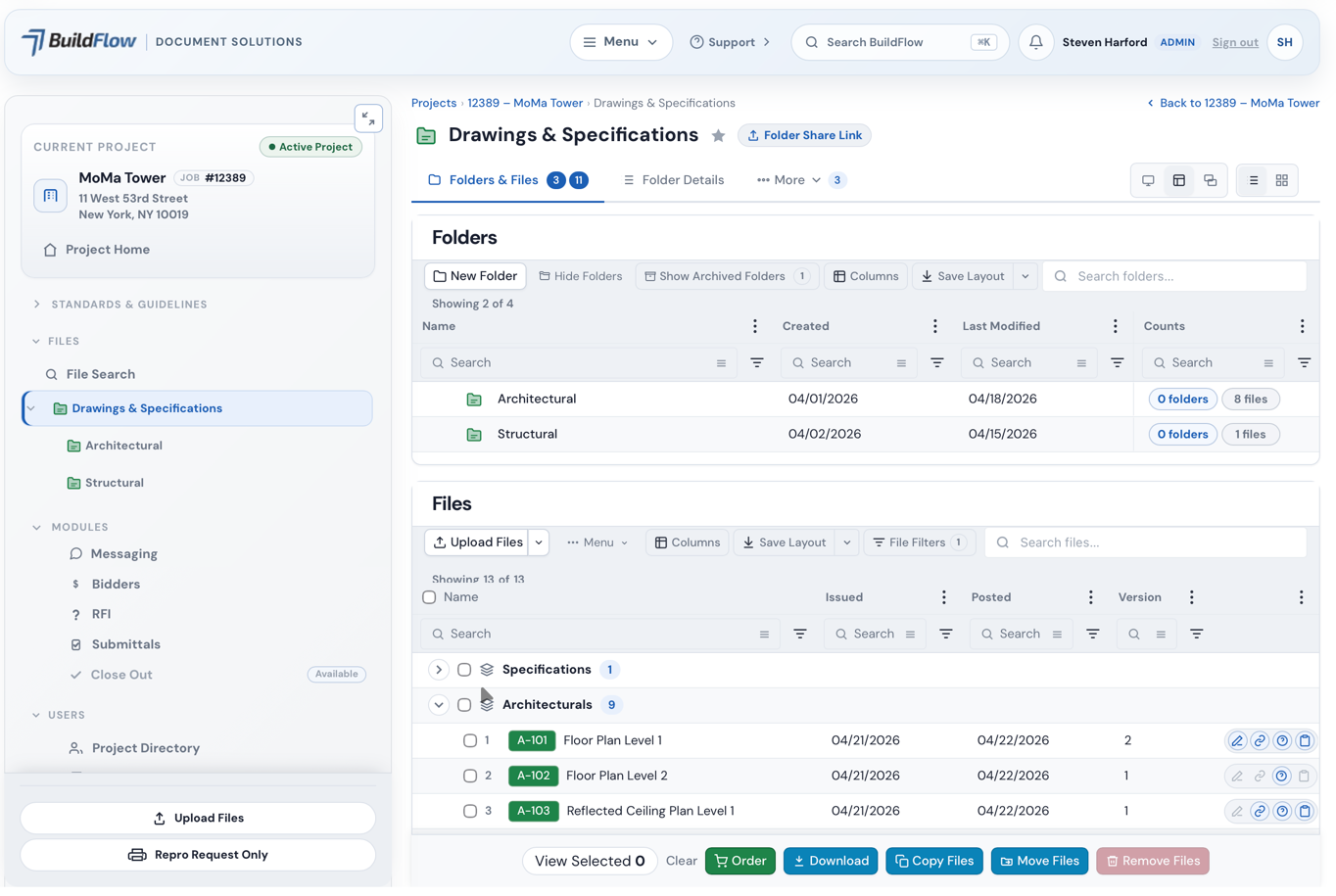This screenshot has height=896, width=1336.
Task: Open the More tab menu
Action: tap(800, 180)
